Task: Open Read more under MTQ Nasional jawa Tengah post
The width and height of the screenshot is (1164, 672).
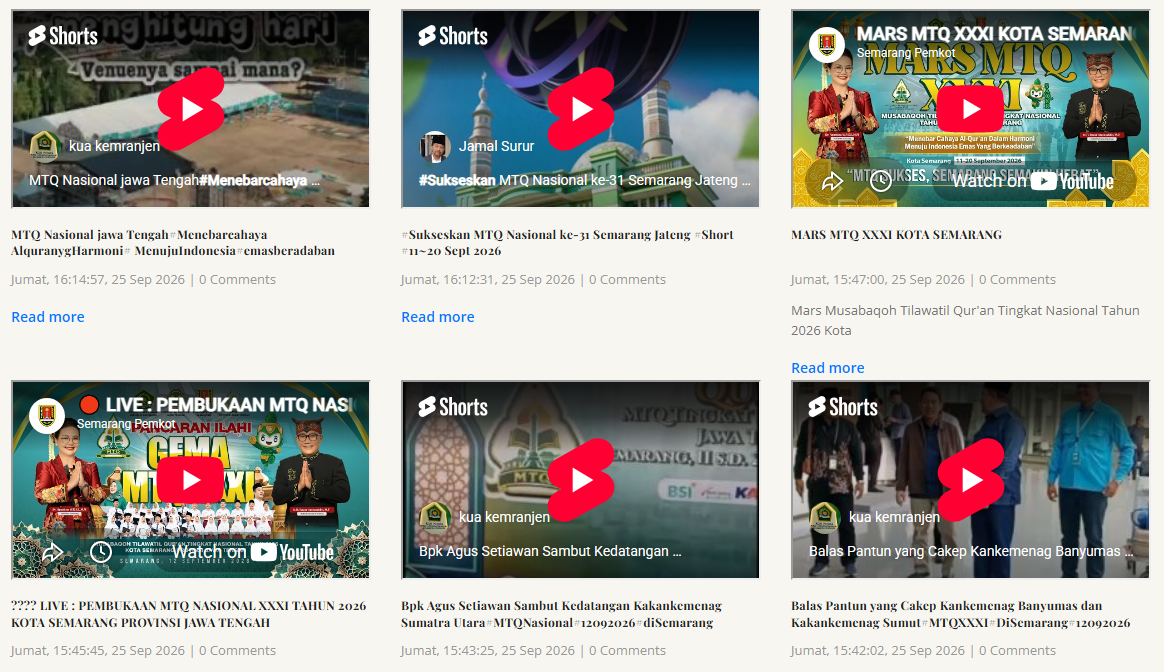Action: click(48, 317)
